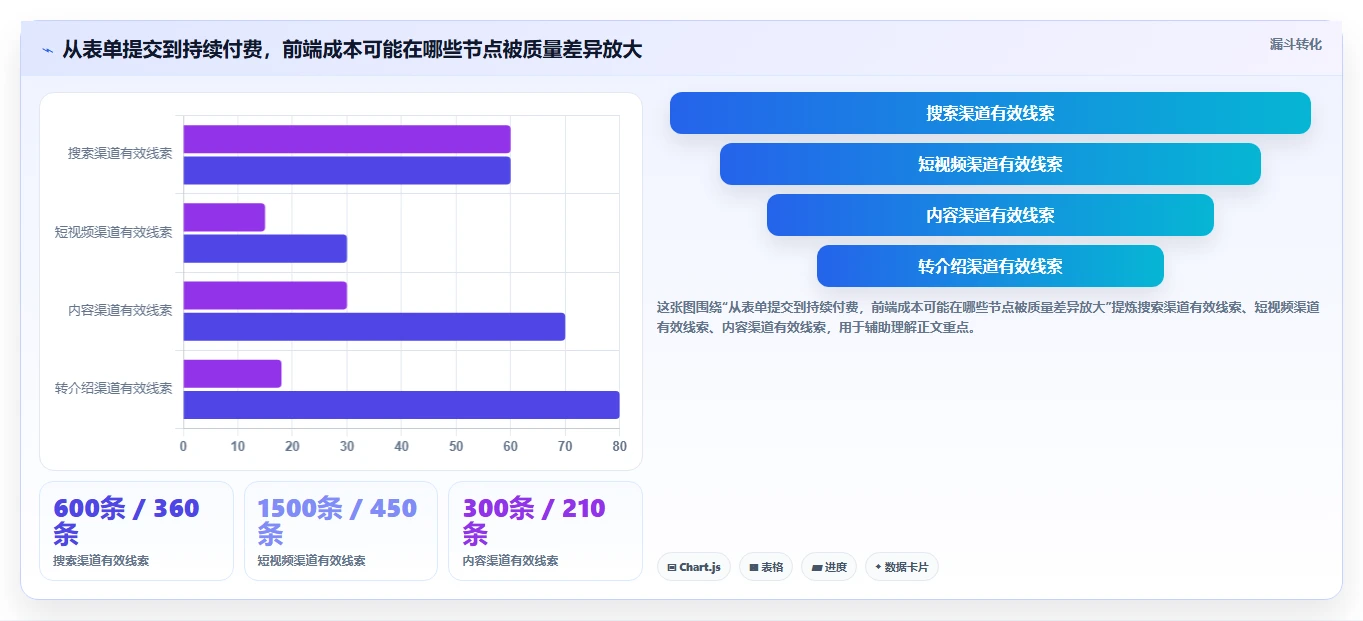Screen dimensions: 1363x621
Task: Click the 搜索渠道有效线索 funnel stage
Action: pyautogui.click(x=990, y=113)
